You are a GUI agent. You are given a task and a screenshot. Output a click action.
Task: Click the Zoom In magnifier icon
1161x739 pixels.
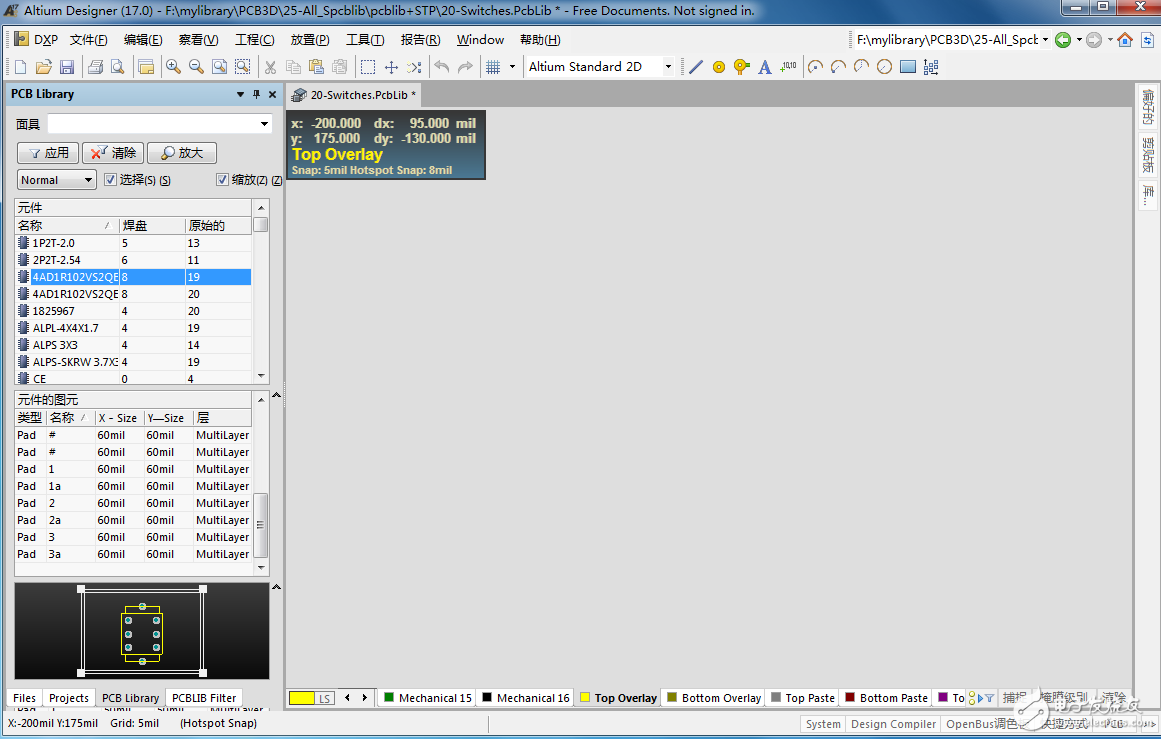click(x=173, y=67)
